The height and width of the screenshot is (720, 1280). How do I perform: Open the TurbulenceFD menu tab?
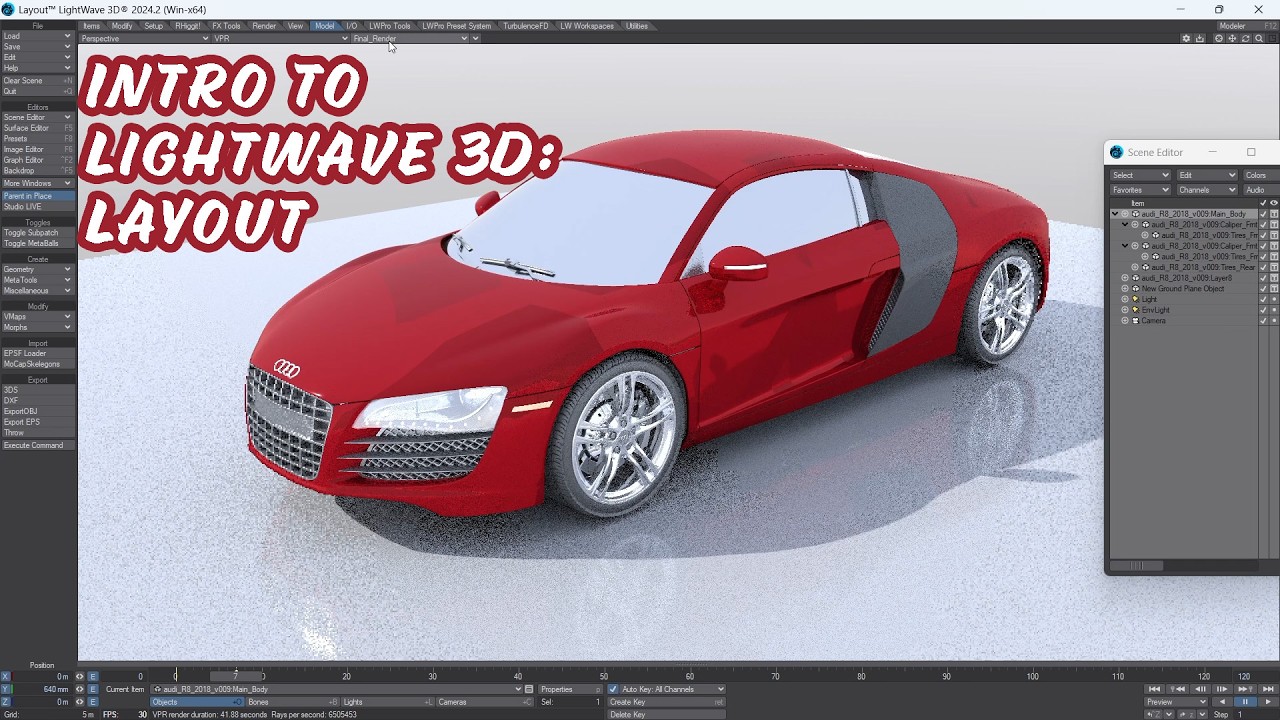pos(526,26)
